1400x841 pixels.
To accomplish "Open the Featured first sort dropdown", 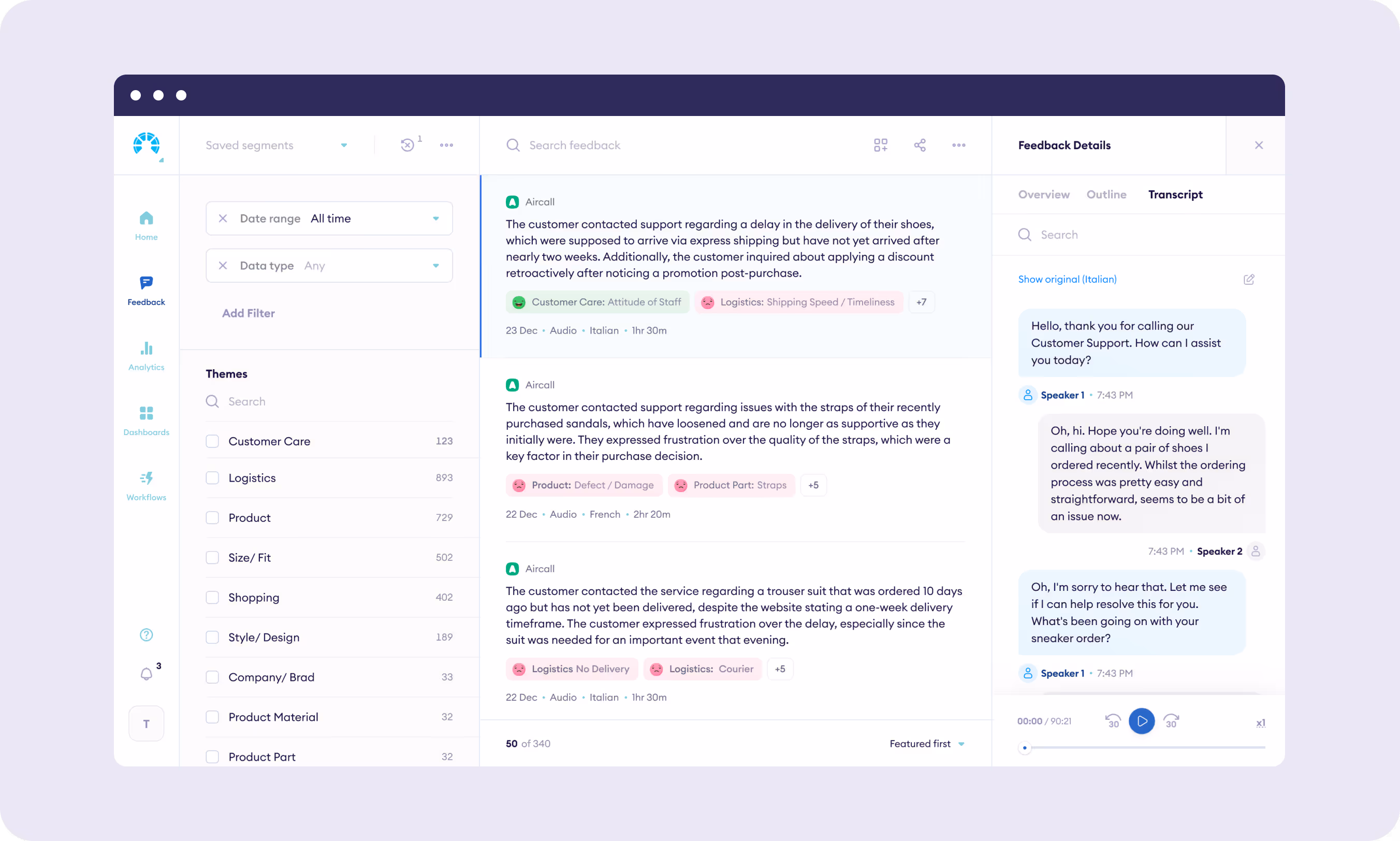I will 927,744.
